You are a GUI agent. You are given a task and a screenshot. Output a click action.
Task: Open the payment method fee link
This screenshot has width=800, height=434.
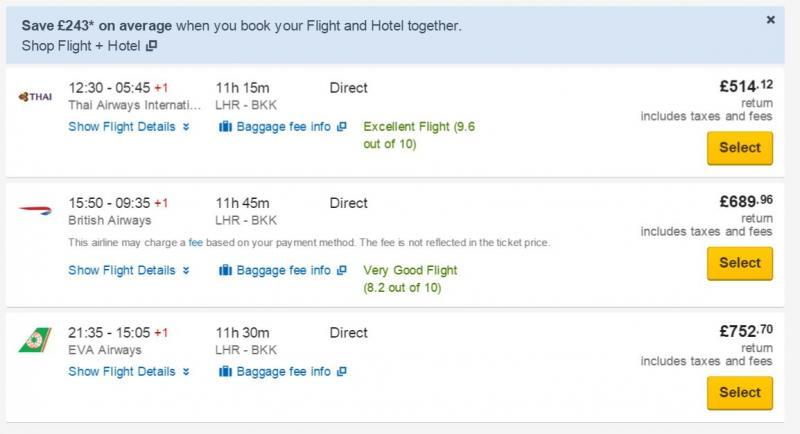click(194, 243)
